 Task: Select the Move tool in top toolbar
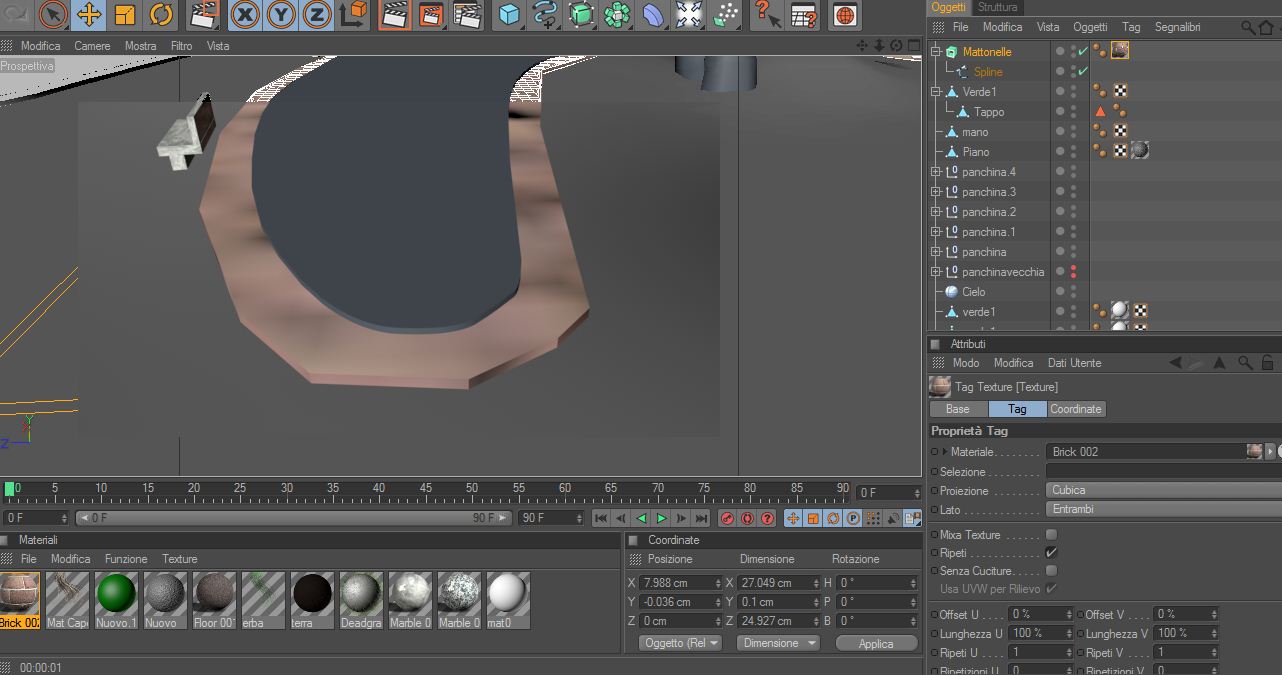[x=89, y=15]
